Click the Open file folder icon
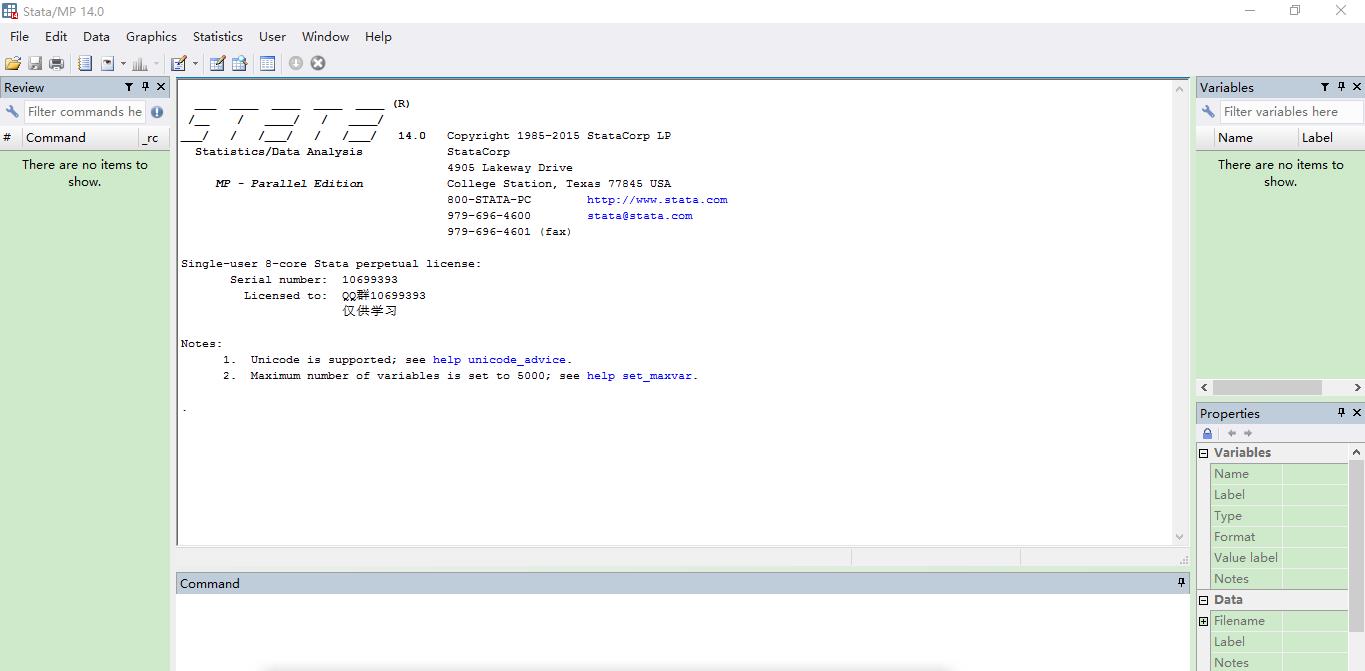Viewport: 1365px width, 671px height. 13,63
